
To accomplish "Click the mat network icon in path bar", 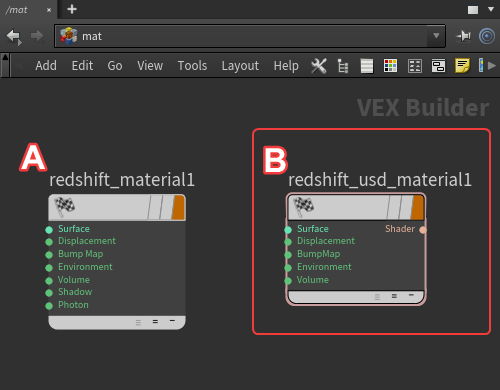I will pos(69,36).
